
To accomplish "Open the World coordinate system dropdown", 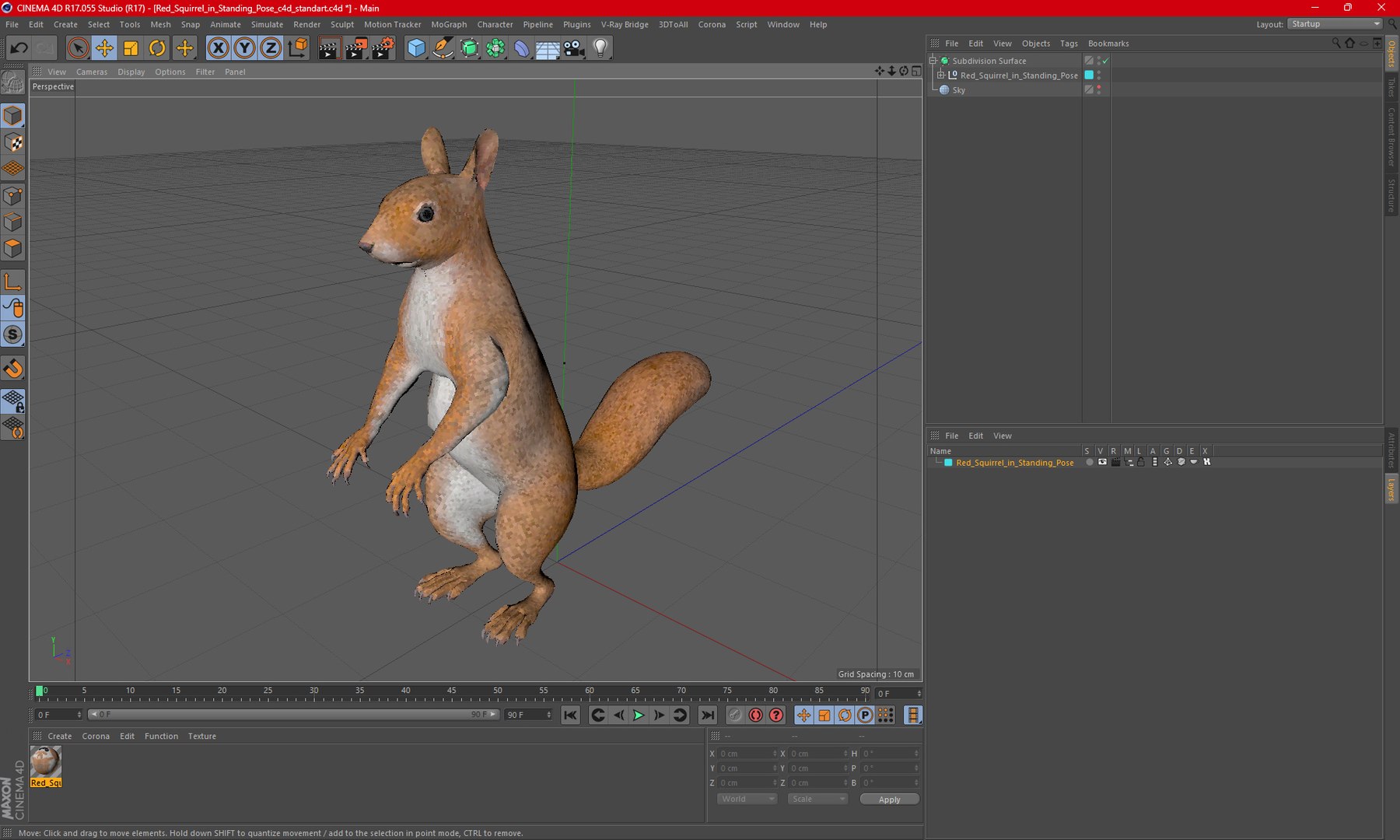I will click(x=747, y=799).
